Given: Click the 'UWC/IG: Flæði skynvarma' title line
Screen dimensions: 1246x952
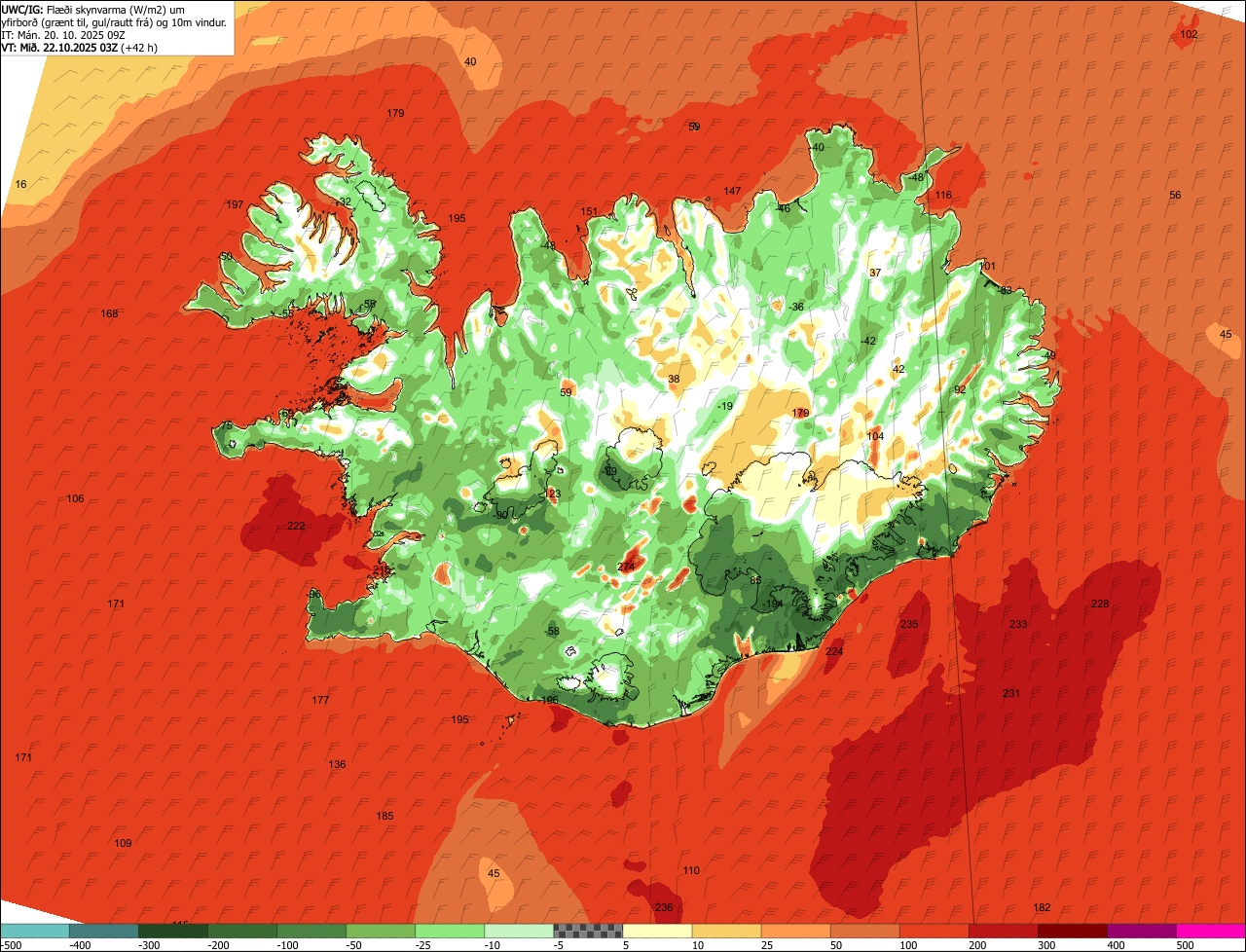Looking at the screenshot, I should pyautogui.click(x=93, y=10).
